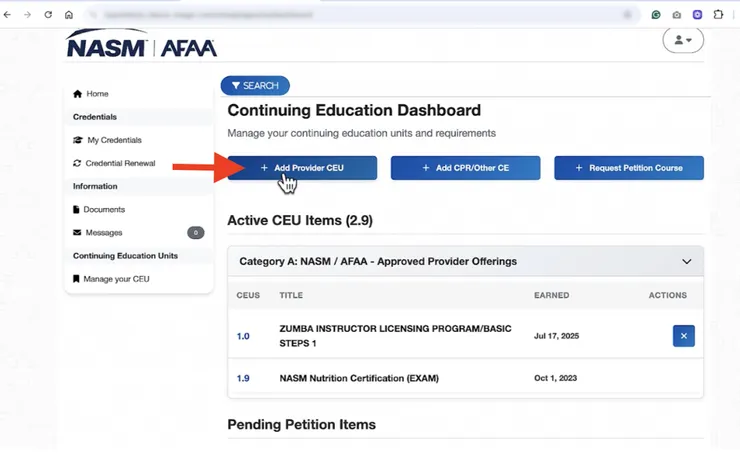740x453 pixels.
Task: Click the Add Provider CEU button
Action: coord(302,168)
